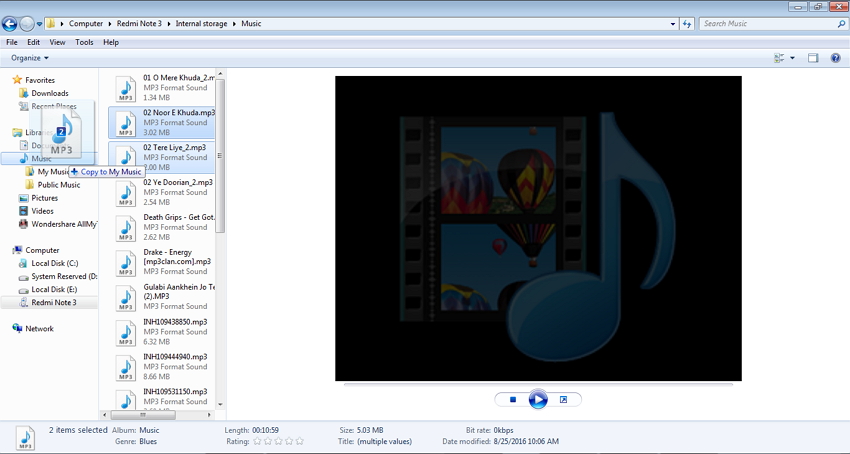
Task: Select file name 02 Tere Liye_2.mp3
Action: [x=175, y=148]
